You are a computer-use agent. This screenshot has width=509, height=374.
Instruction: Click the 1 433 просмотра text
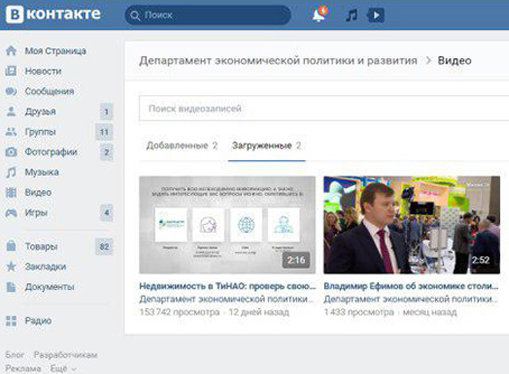click(359, 312)
